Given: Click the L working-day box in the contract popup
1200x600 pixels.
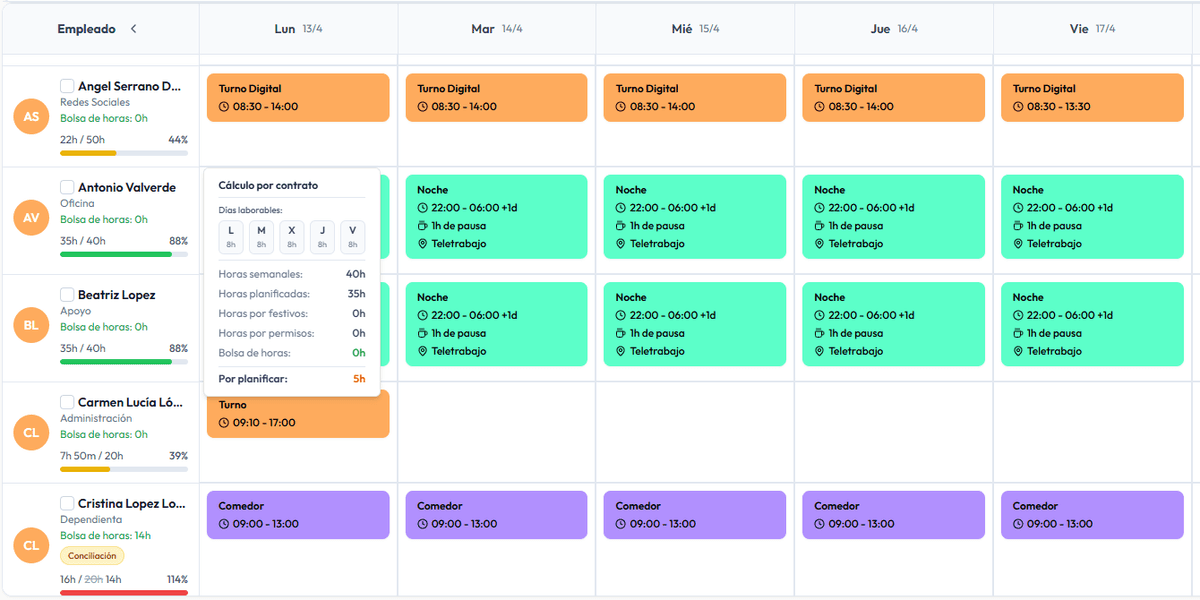Looking at the screenshot, I should tap(231, 237).
